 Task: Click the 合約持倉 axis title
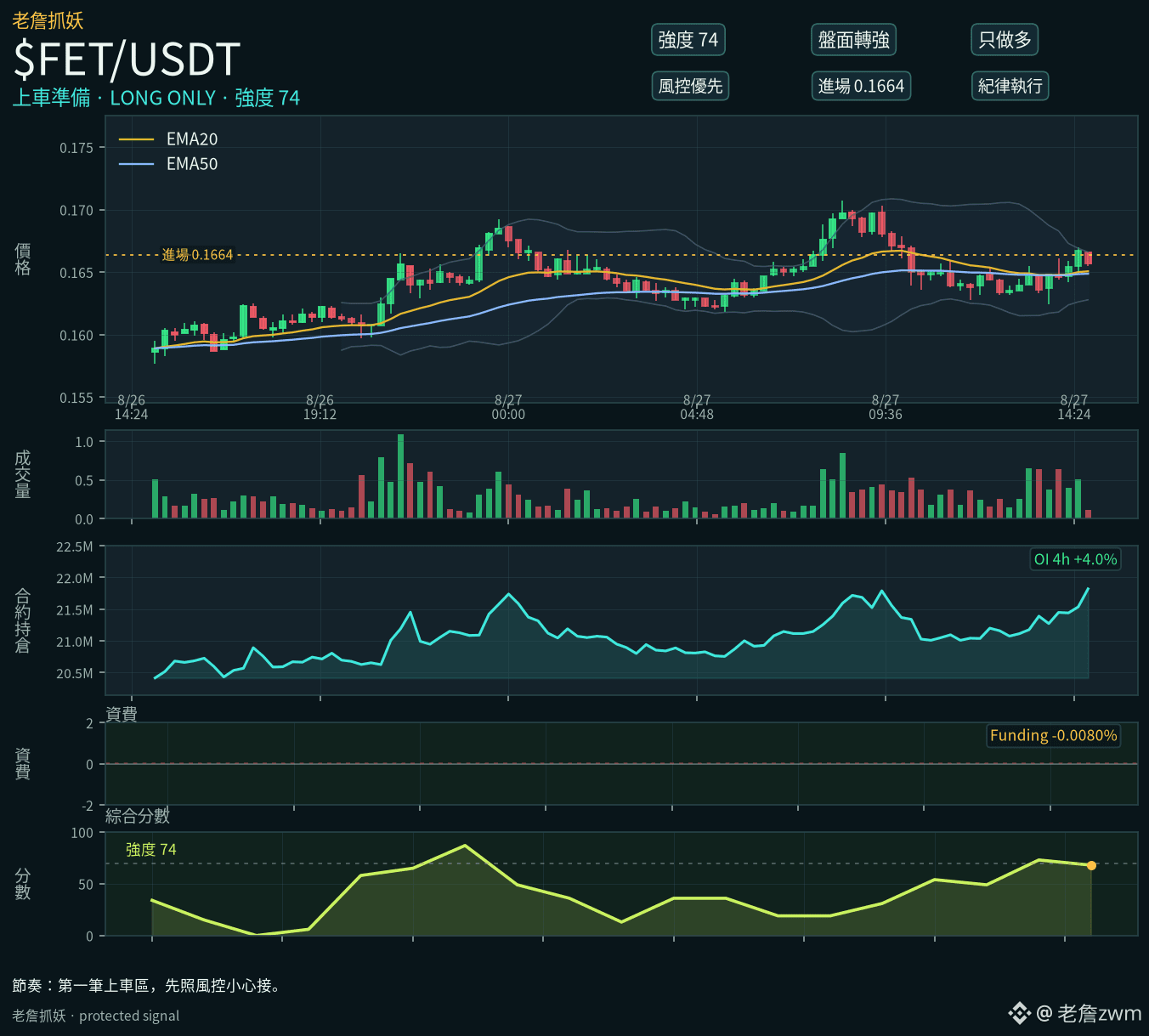(23, 620)
